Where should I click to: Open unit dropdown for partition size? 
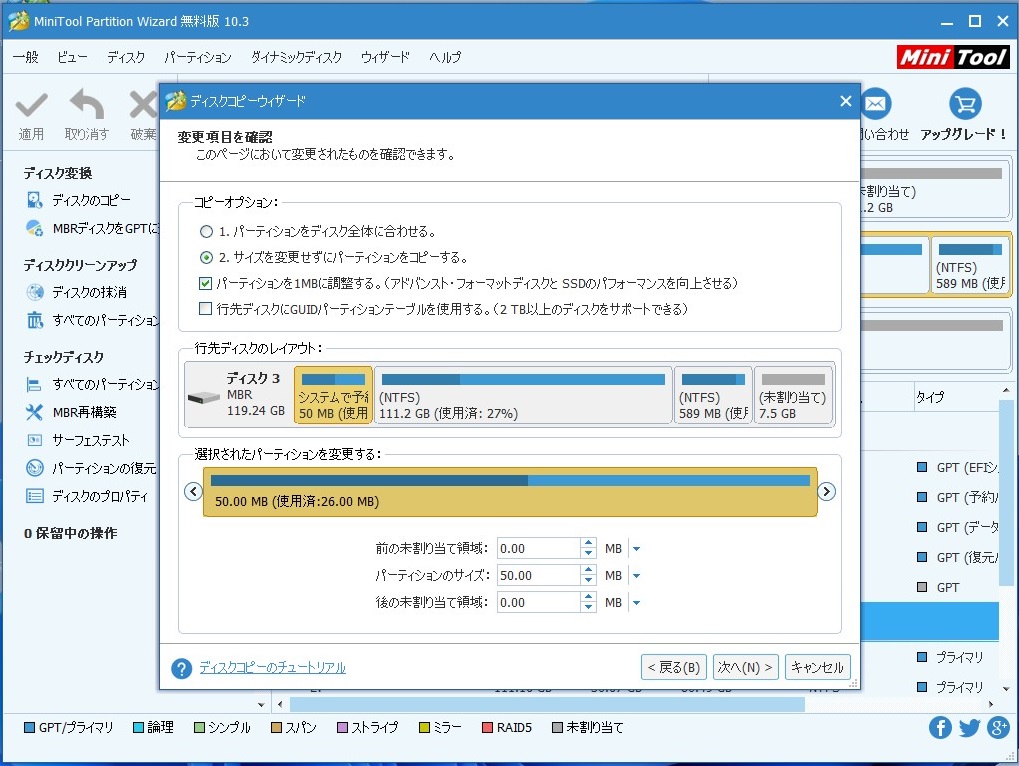[x=636, y=576]
